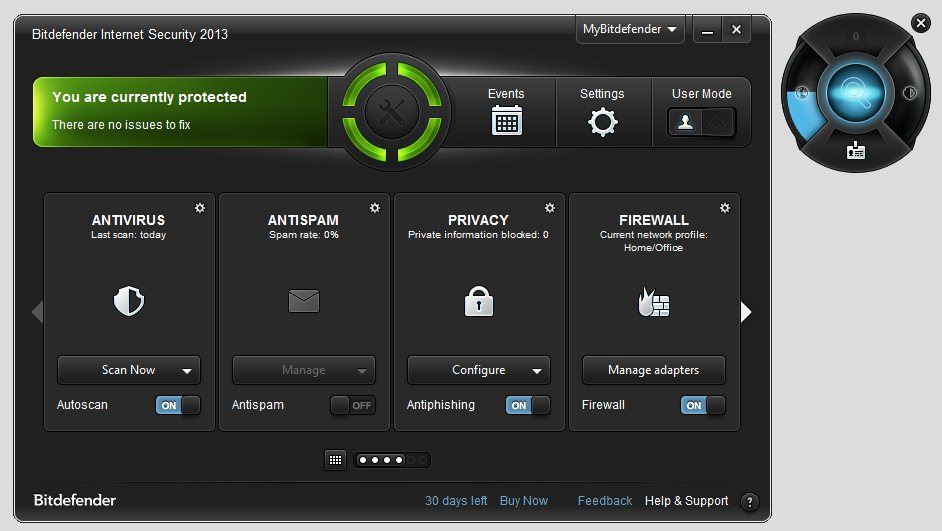Open the Settings gear in header
Image resolution: width=942 pixels, height=531 pixels.
602,122
